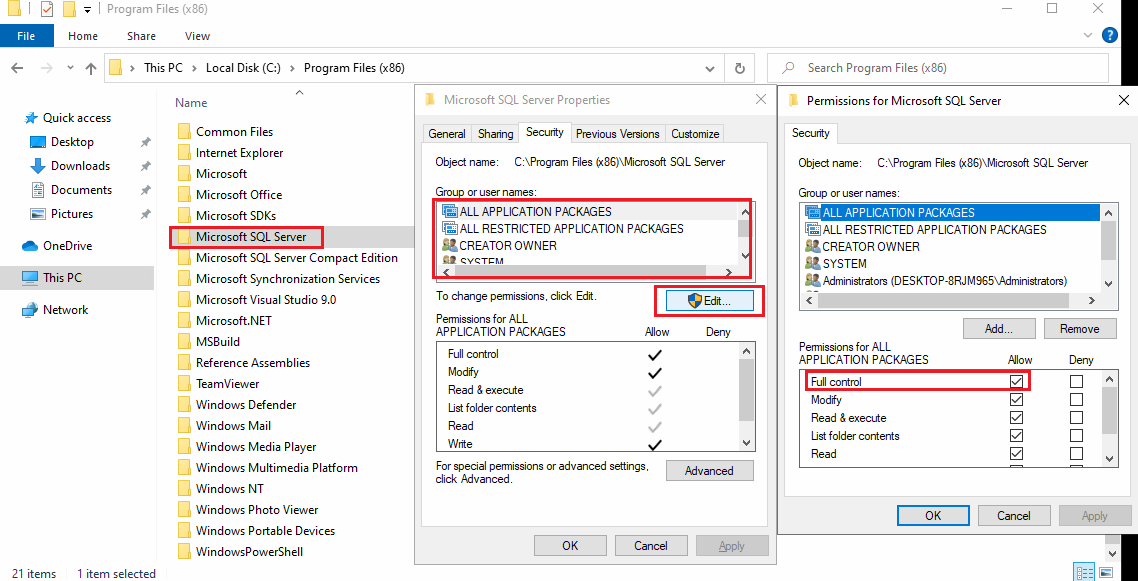Click the search magnifier icon

point(787,68)
